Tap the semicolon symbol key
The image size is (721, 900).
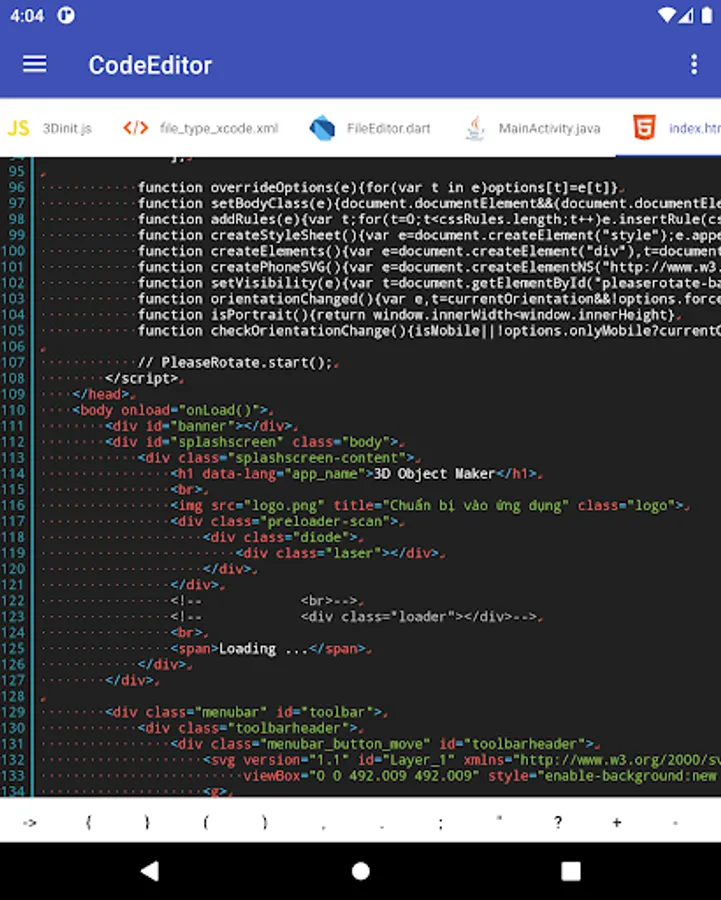coord(440,823)
